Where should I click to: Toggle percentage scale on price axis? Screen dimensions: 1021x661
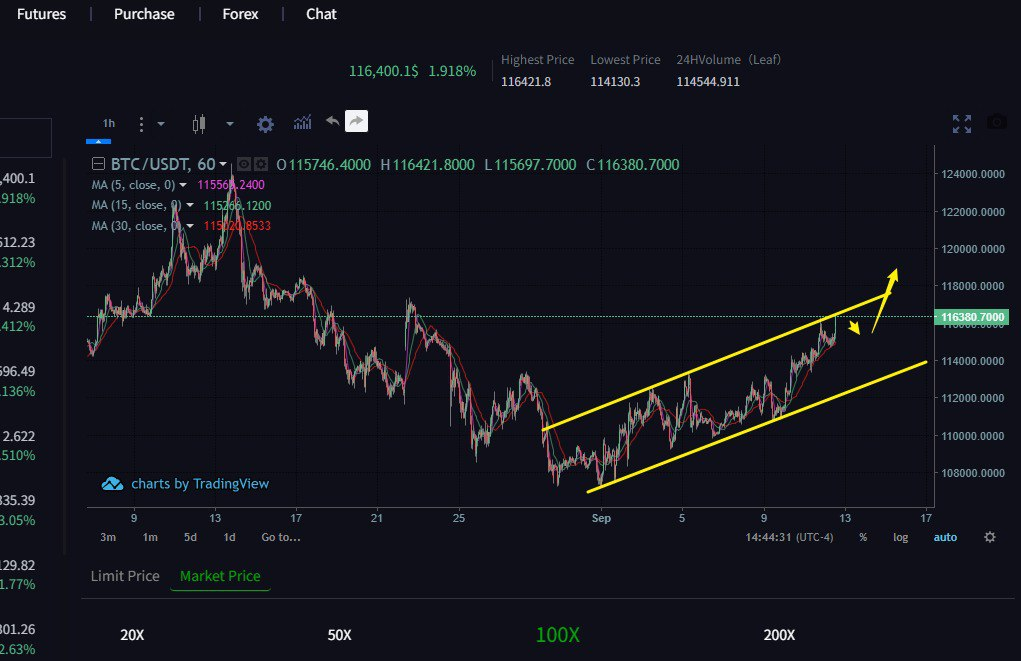862,537
